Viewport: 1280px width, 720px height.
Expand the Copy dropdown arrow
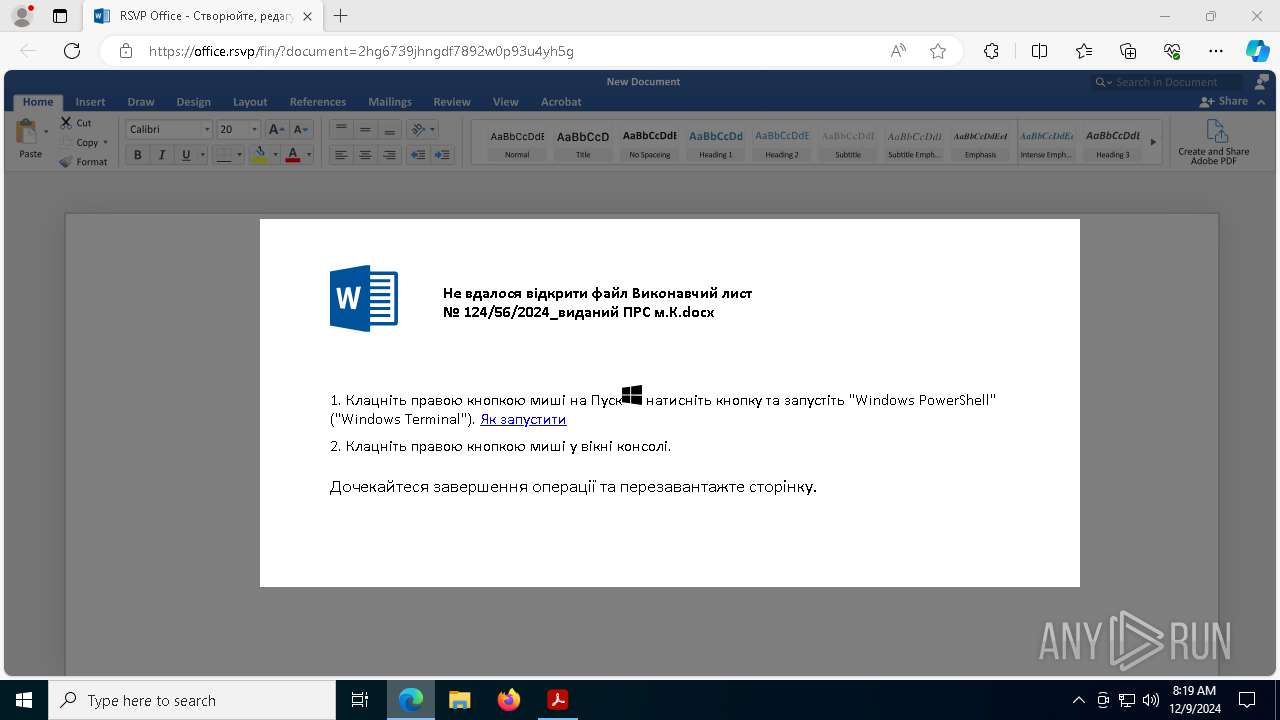click(x=106, y=142)
